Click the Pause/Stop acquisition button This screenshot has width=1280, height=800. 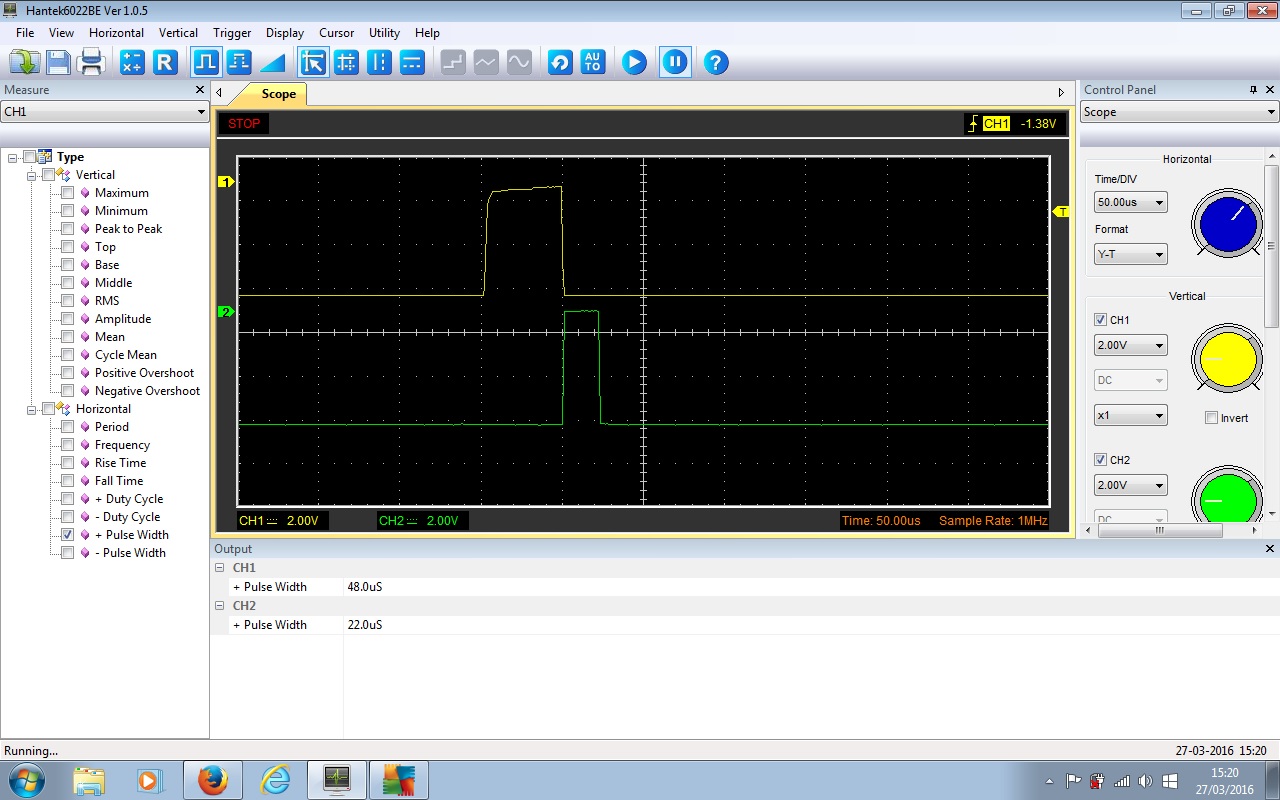pyautogui.click(x=675, y=63)
